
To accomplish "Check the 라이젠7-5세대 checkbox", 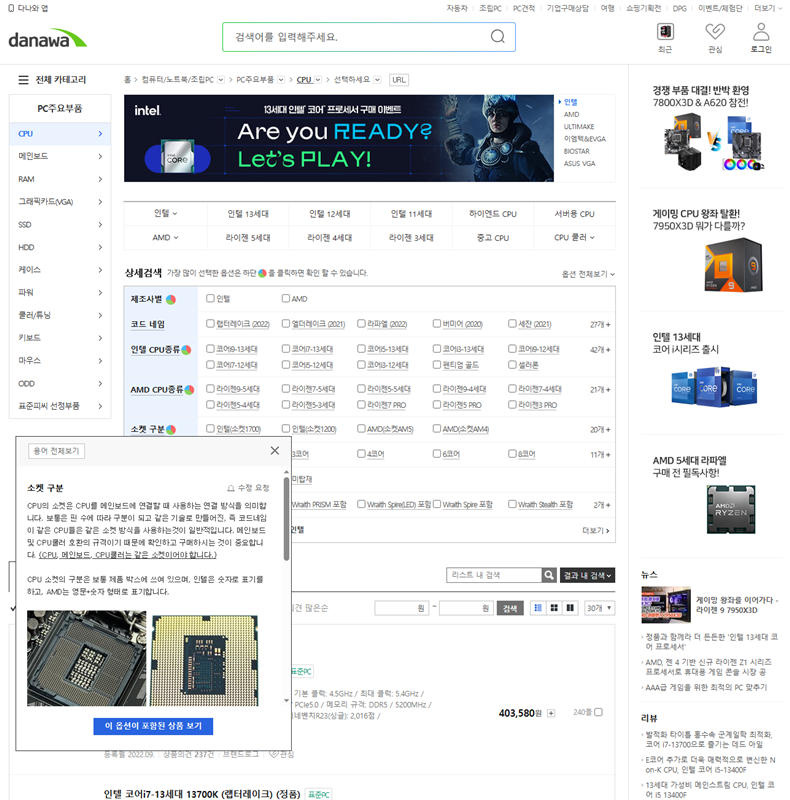I will 286,388.
